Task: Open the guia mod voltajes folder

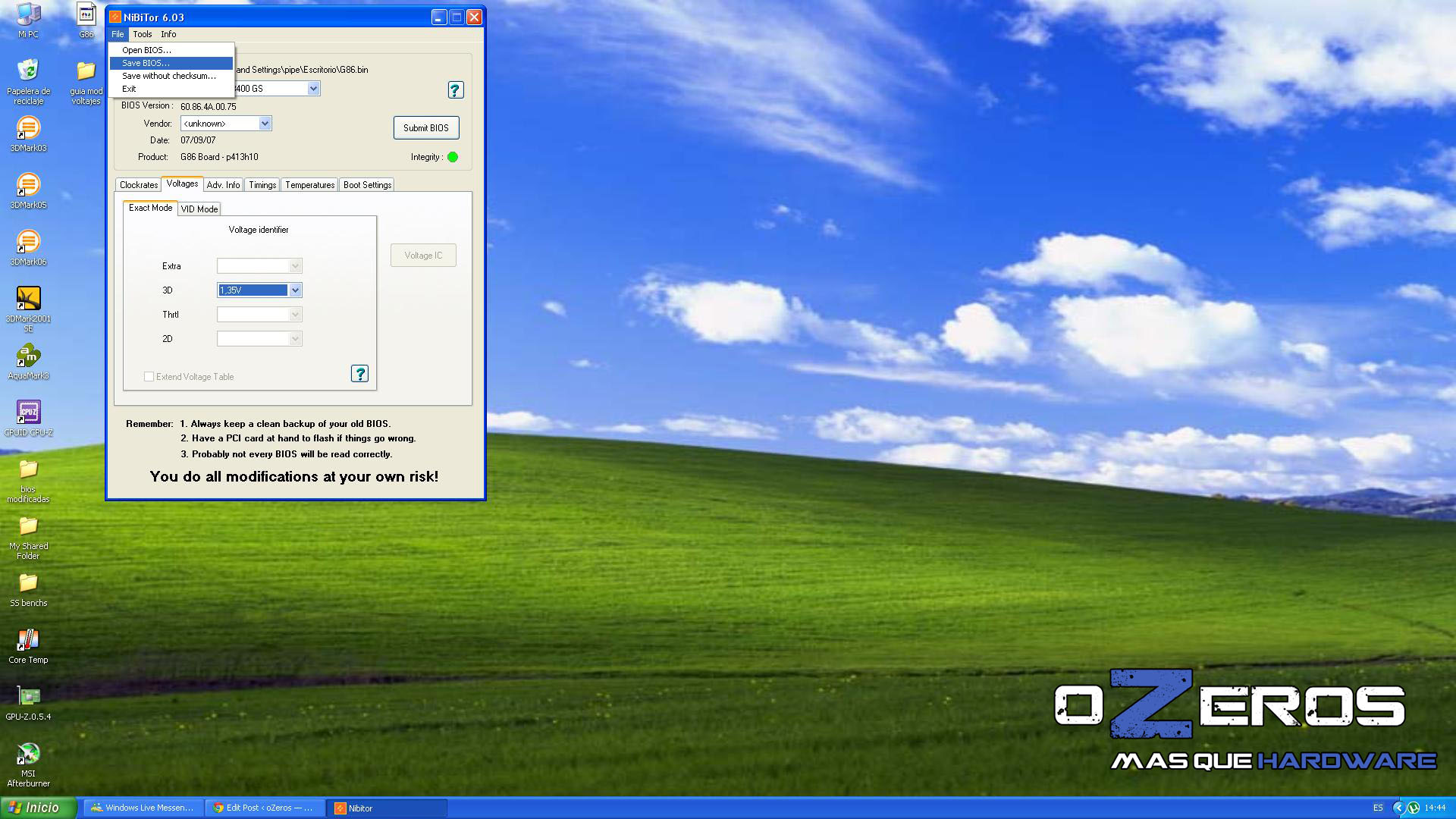Action: 86,82
